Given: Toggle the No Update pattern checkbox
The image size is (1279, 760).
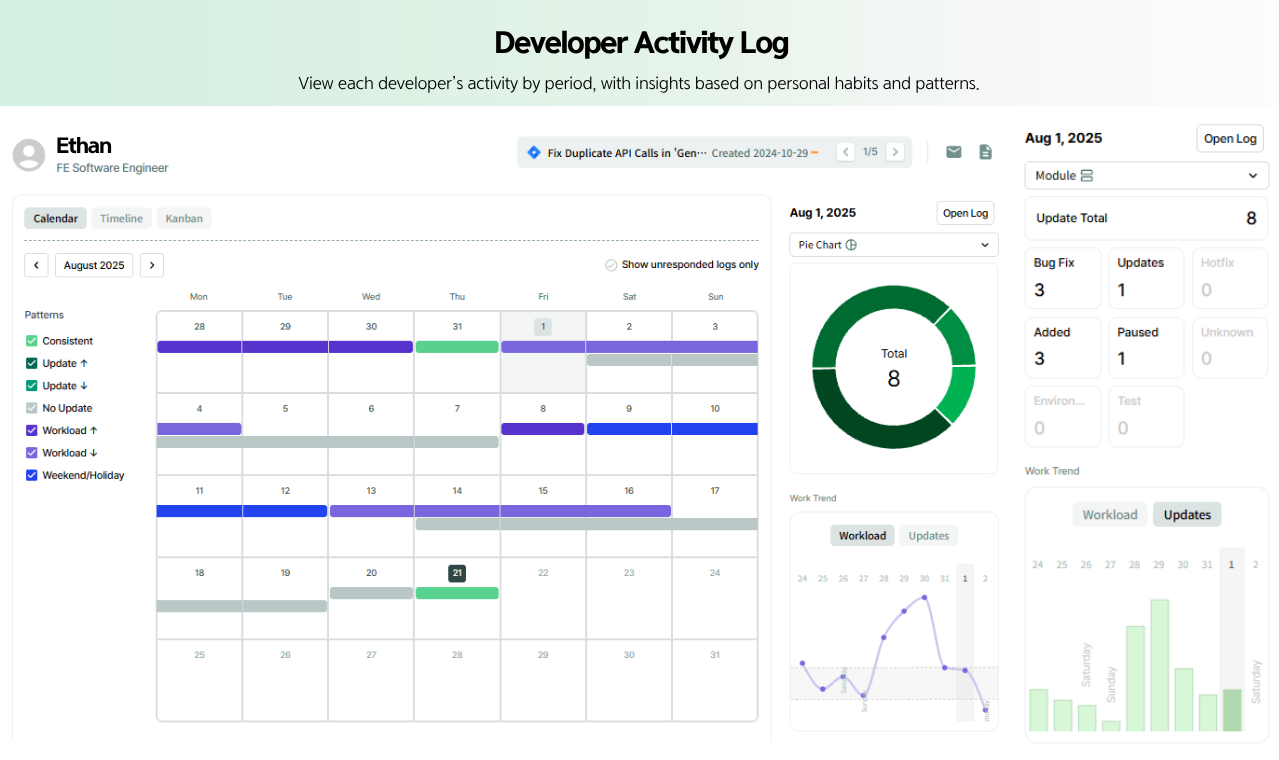Looking at the screenshot, I should click(x=31, y=408).
